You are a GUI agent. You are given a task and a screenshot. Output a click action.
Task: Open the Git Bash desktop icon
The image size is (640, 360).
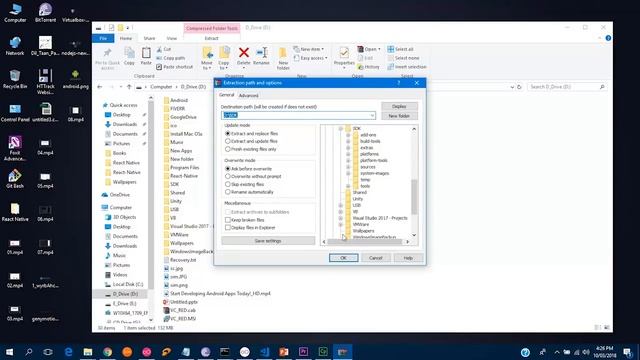(x=15, y=179)
